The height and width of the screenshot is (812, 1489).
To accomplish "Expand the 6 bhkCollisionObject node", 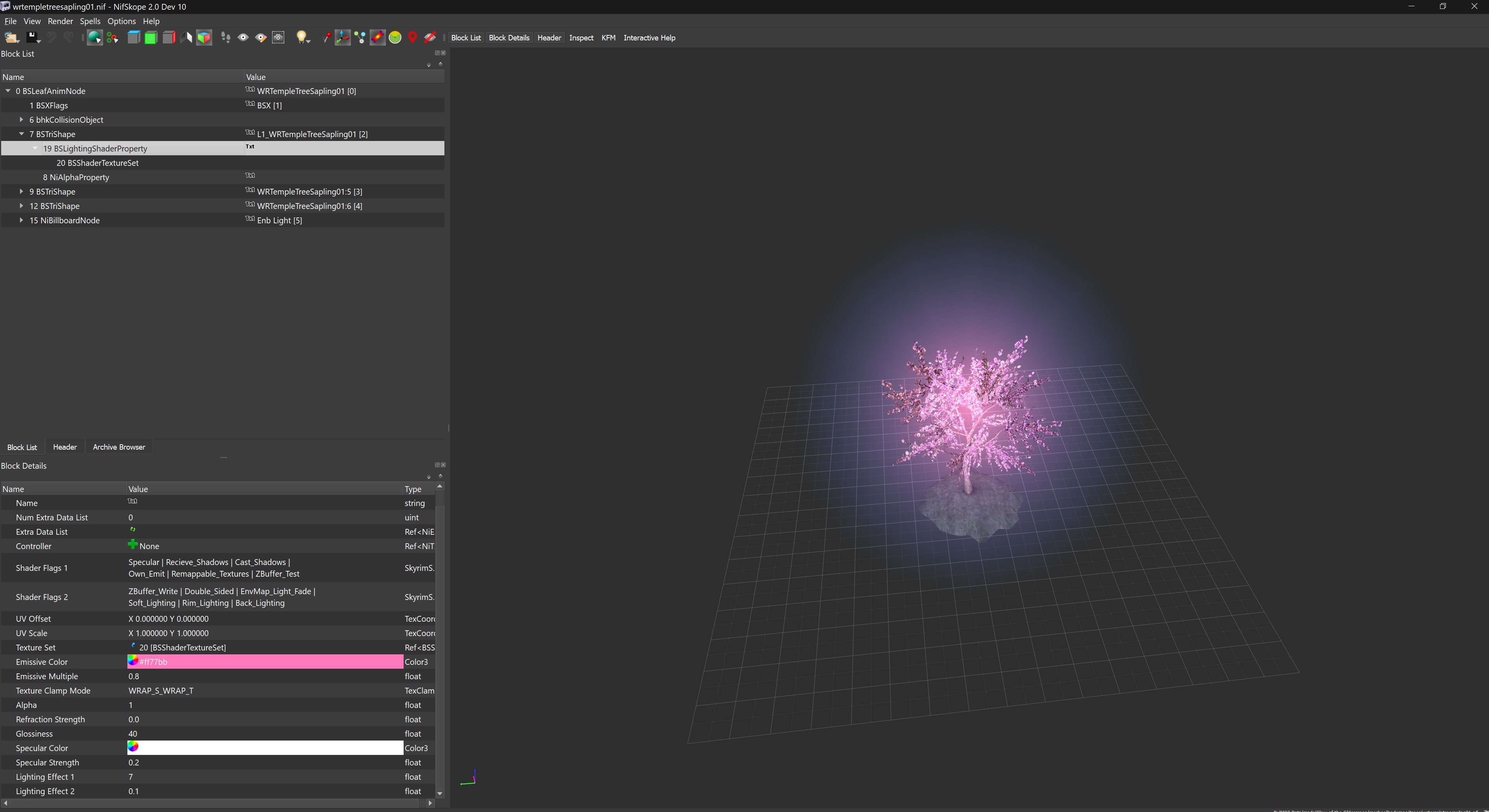I will tap(21, 120).
